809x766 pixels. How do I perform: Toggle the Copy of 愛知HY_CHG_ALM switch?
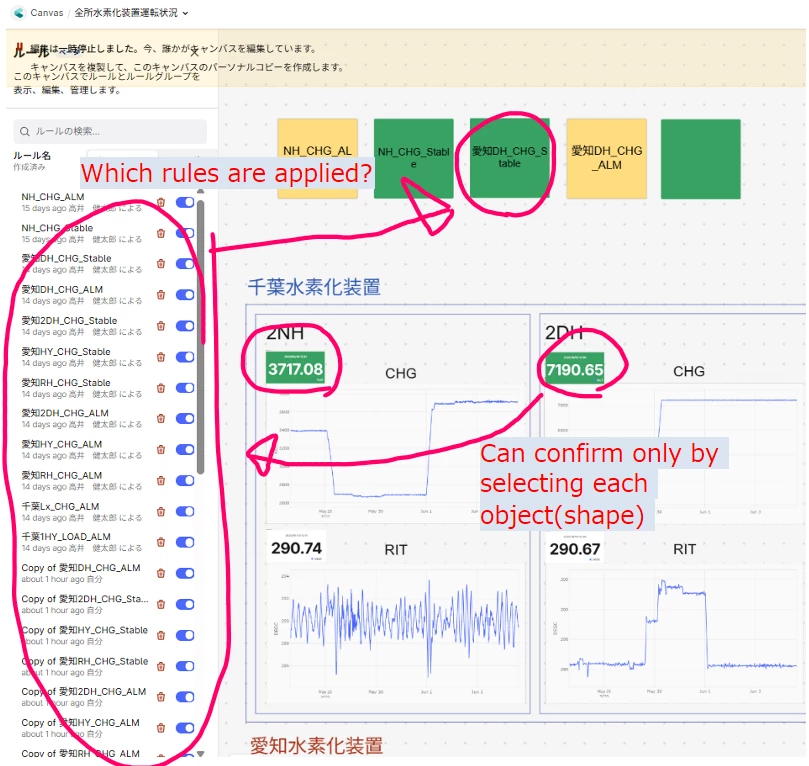(185, 728)
